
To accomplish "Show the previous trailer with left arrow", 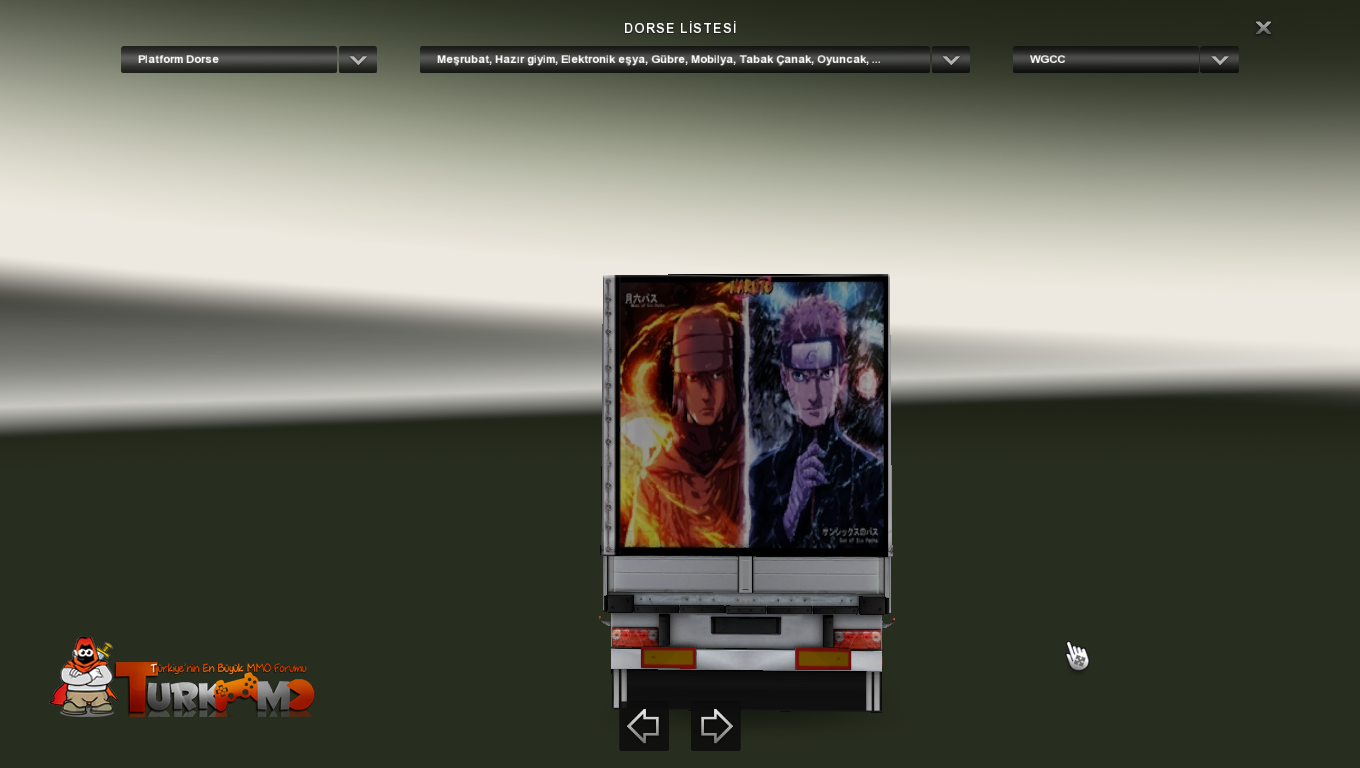I will click(x=643, y=726).
